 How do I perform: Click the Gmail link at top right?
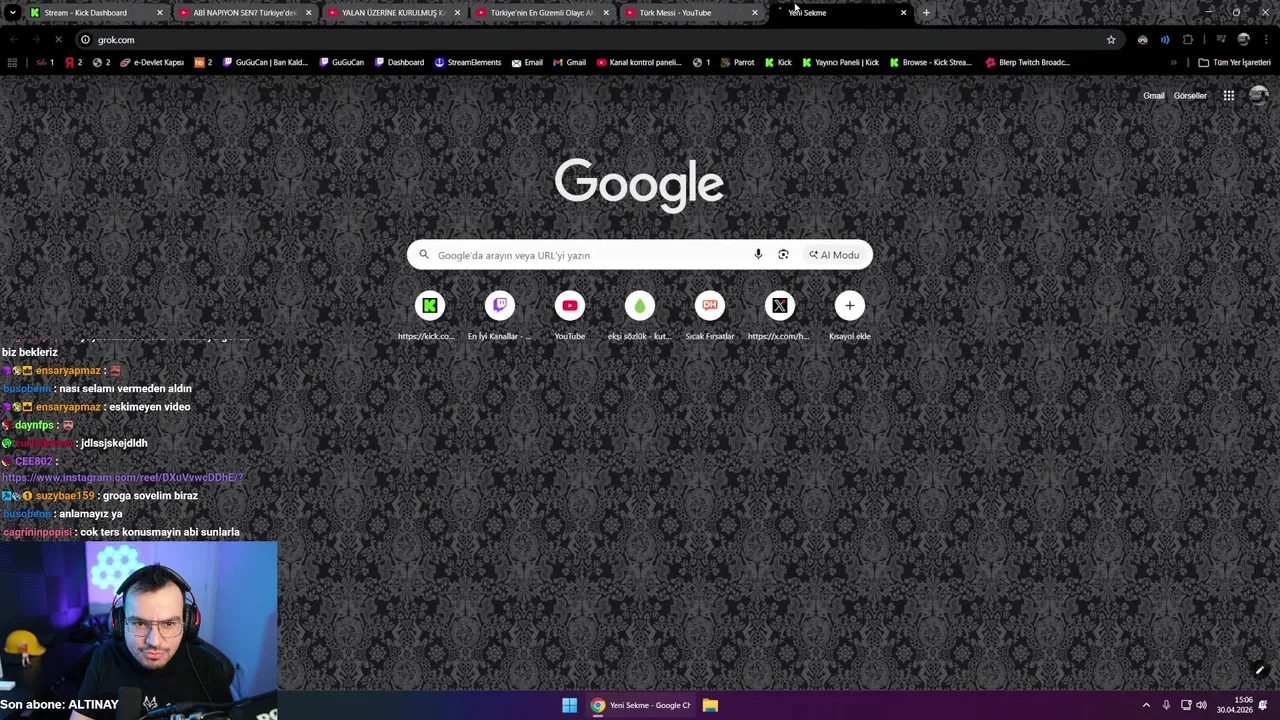pos(1154,96)
